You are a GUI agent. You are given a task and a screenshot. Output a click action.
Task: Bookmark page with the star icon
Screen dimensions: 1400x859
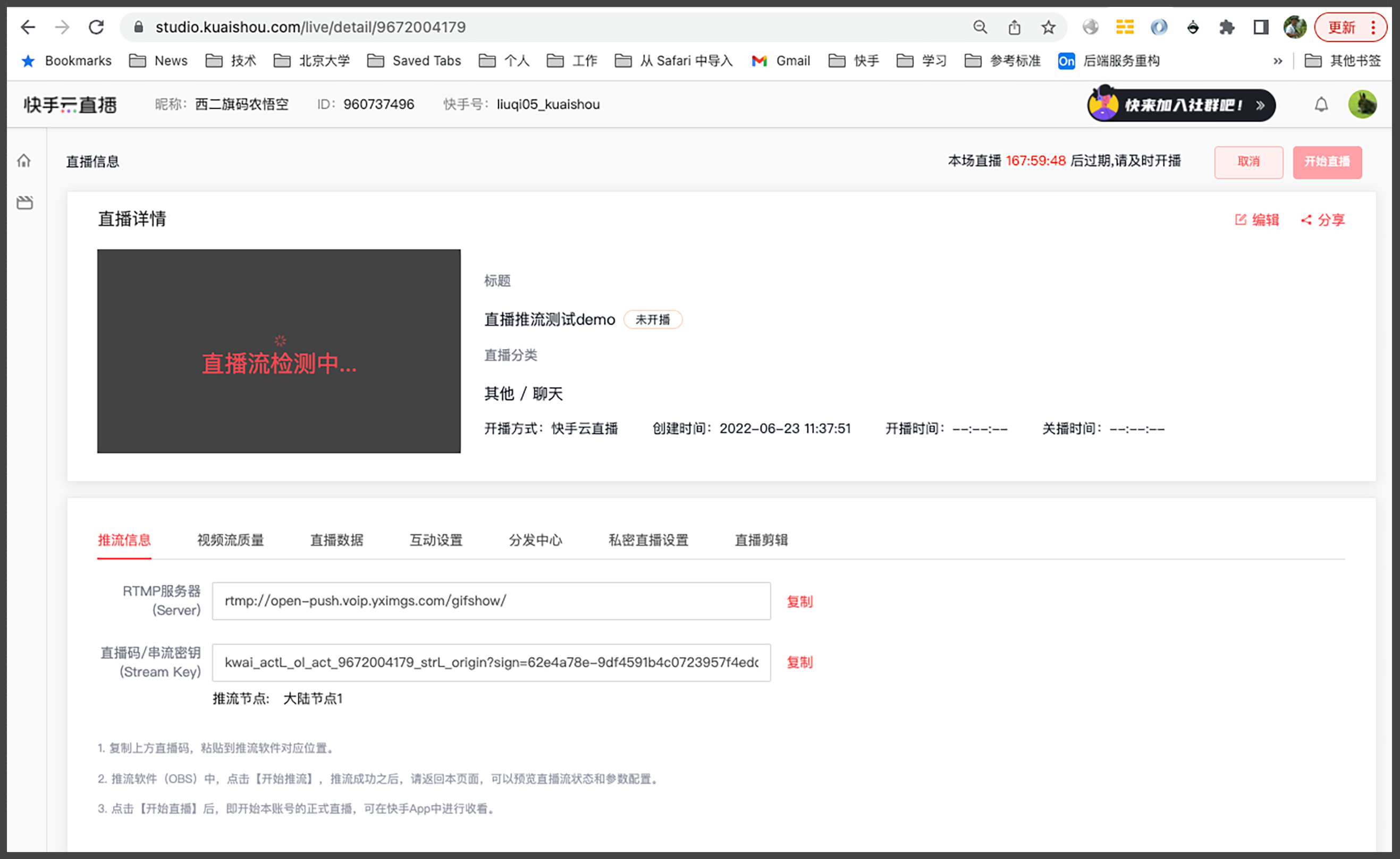tap(1048, 27)
